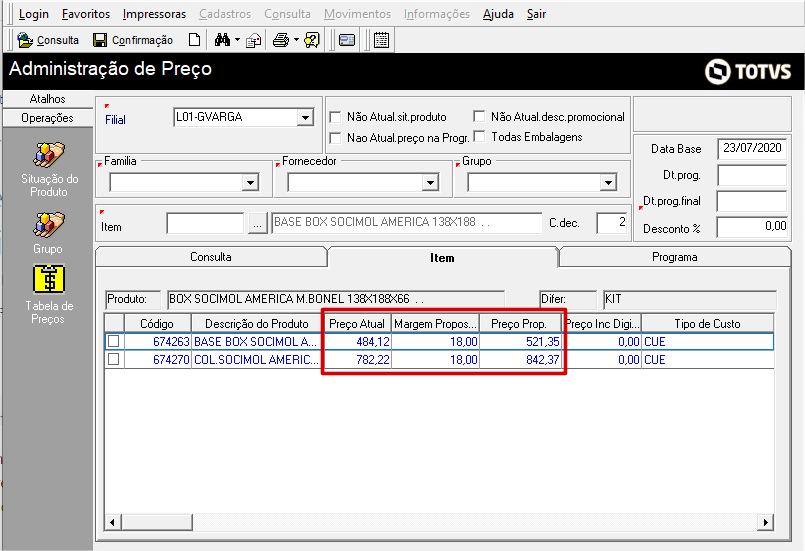Open the Familia dropdown

(x=250, y=182)
